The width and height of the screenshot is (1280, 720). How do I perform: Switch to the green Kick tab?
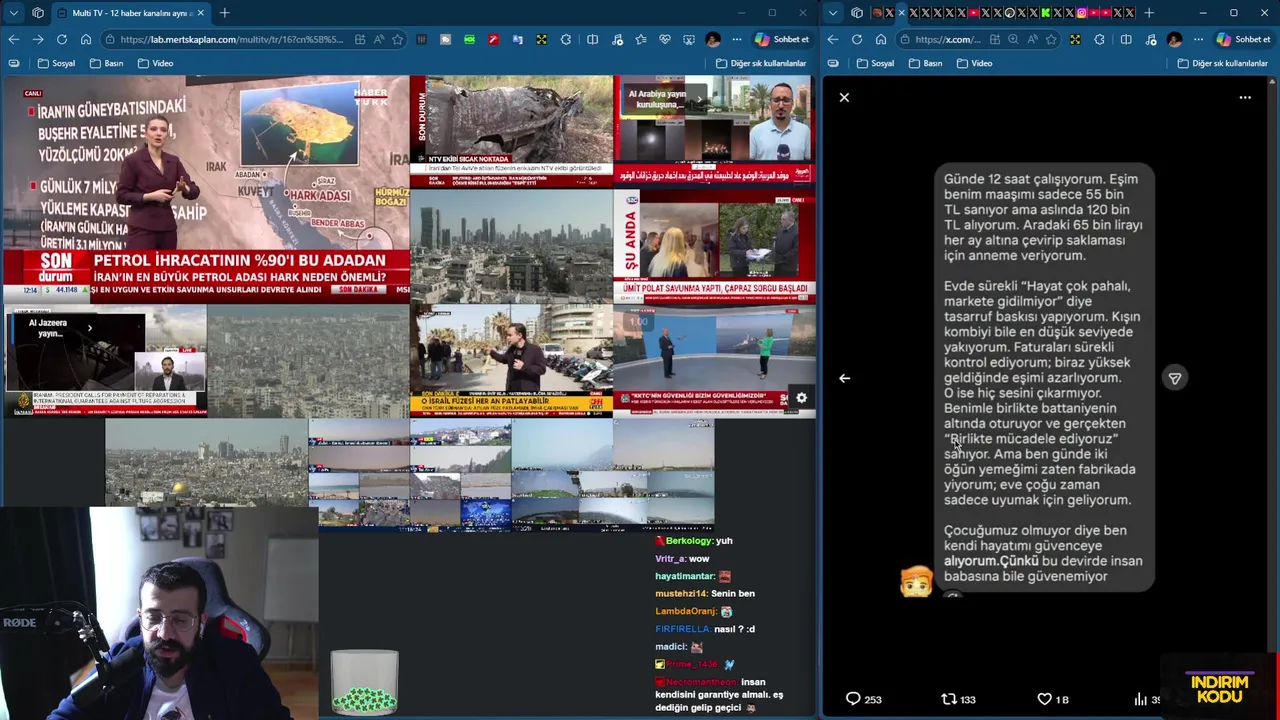[x=1046, y=13]
